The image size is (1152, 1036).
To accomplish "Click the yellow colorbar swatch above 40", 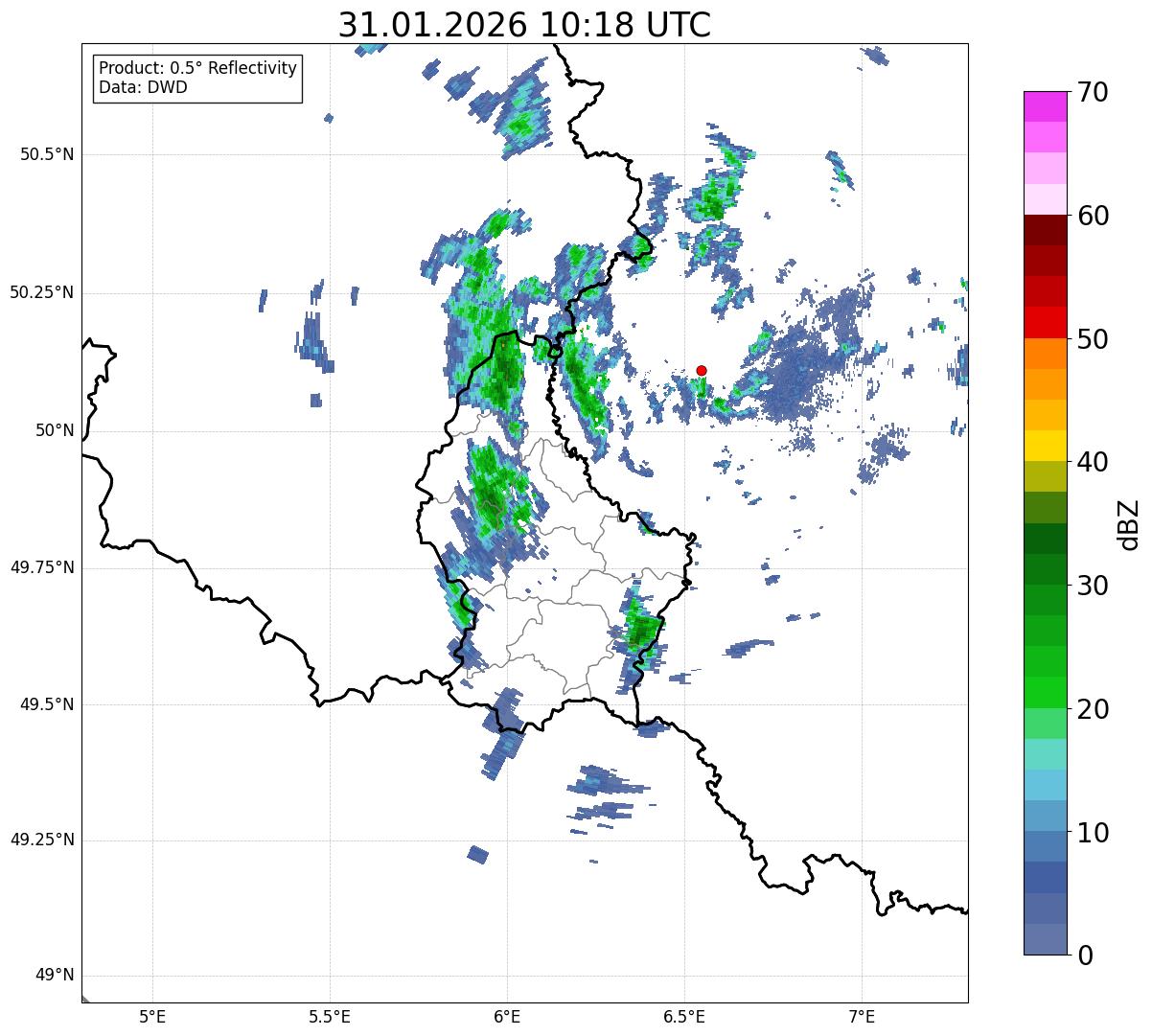I will [1045, 447].
